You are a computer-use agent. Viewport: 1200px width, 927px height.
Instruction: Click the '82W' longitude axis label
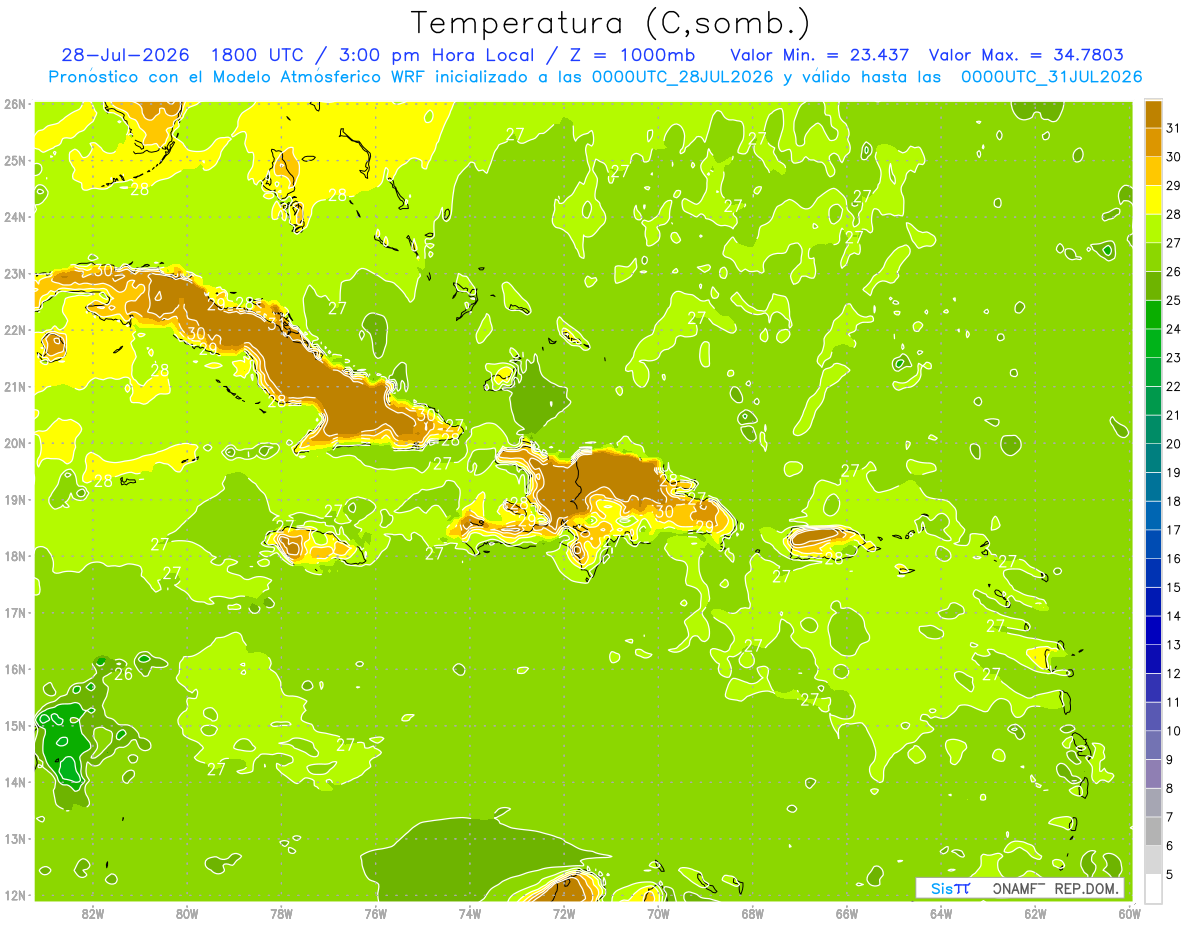(93, 913)
